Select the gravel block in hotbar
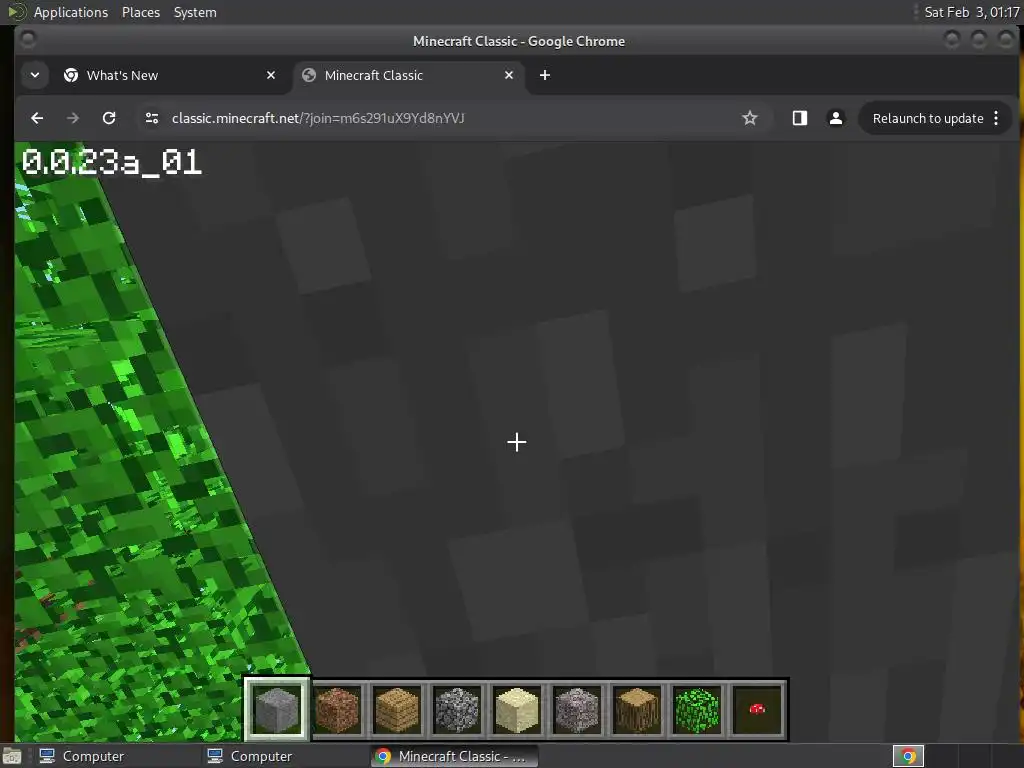 point(577,709)
